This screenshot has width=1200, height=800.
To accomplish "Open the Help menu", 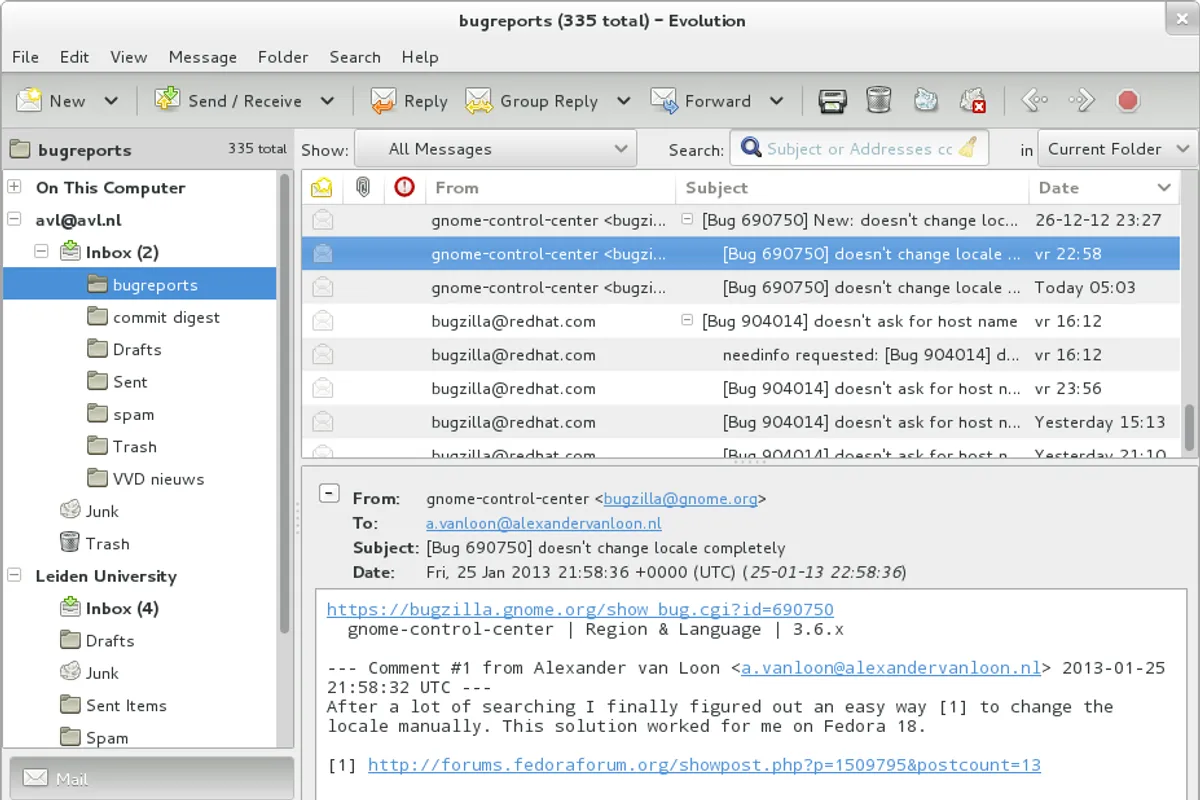I will [420, 57].
